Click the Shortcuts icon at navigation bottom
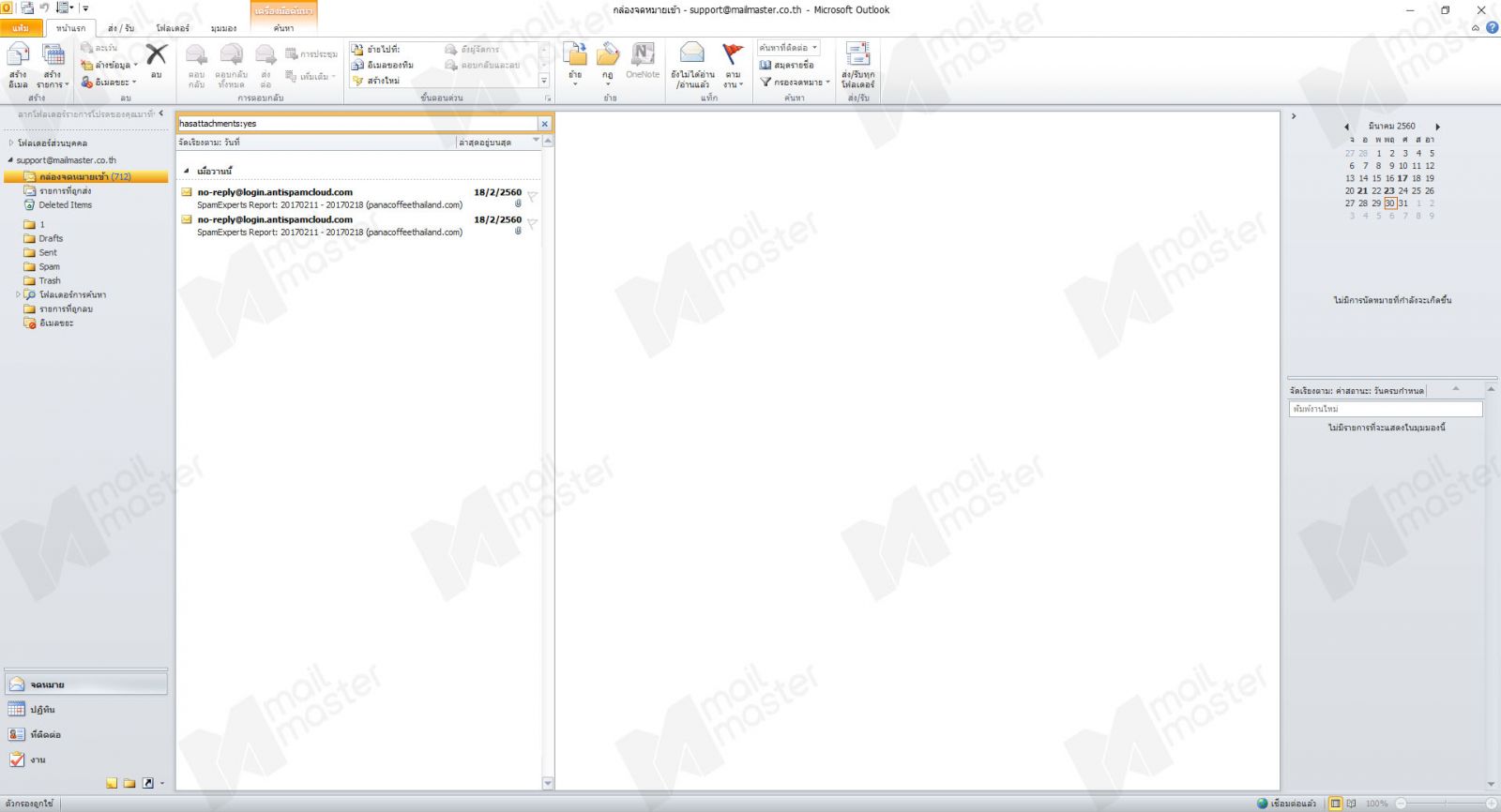 147,783
